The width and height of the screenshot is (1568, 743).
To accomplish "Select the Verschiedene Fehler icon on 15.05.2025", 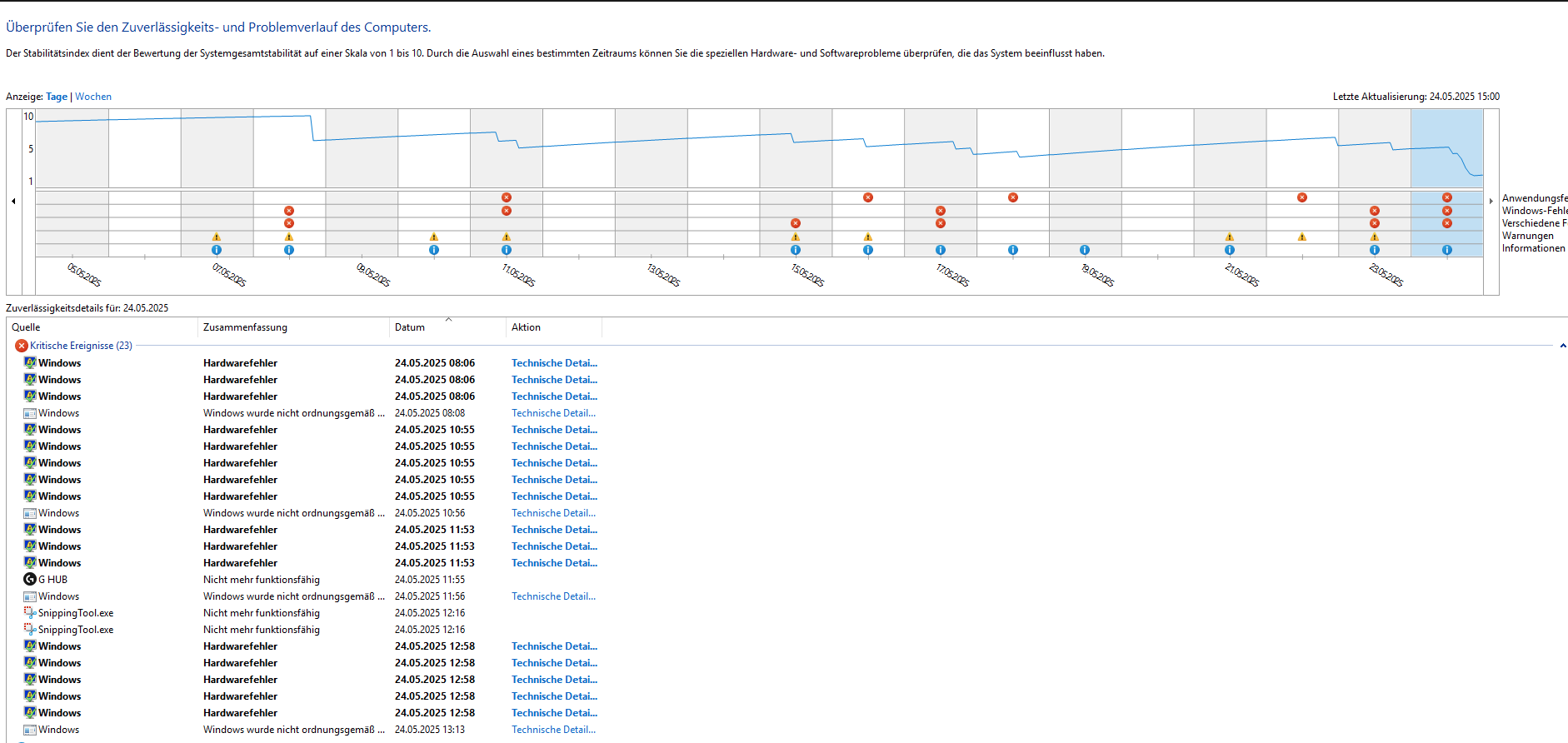I will (796, 223).
